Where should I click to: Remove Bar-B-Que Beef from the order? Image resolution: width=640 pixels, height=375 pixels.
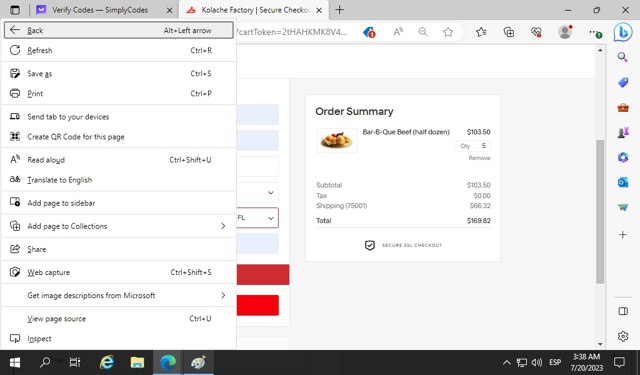click(x=479, y=158)
